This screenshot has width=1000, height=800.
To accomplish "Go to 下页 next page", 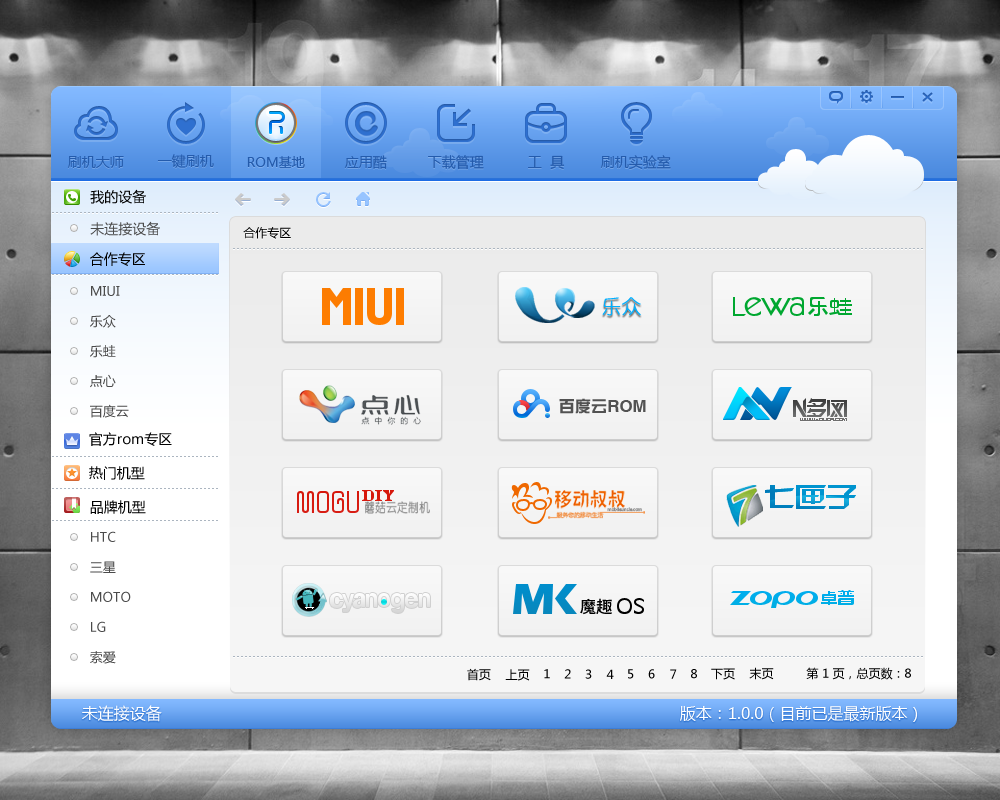I will 723,674.
